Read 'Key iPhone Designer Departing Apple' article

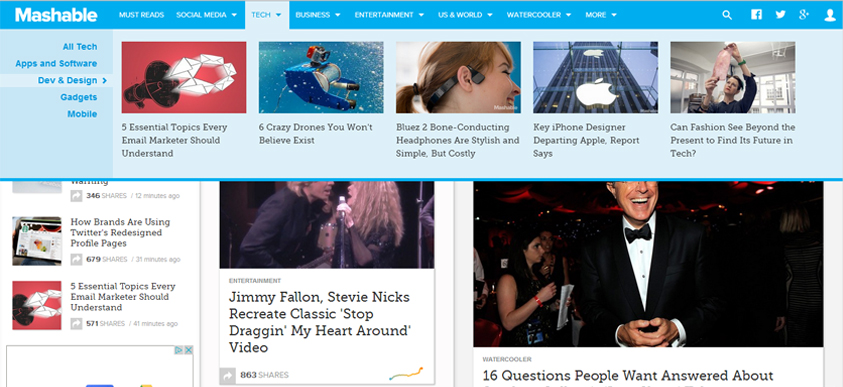click(586, 140)
